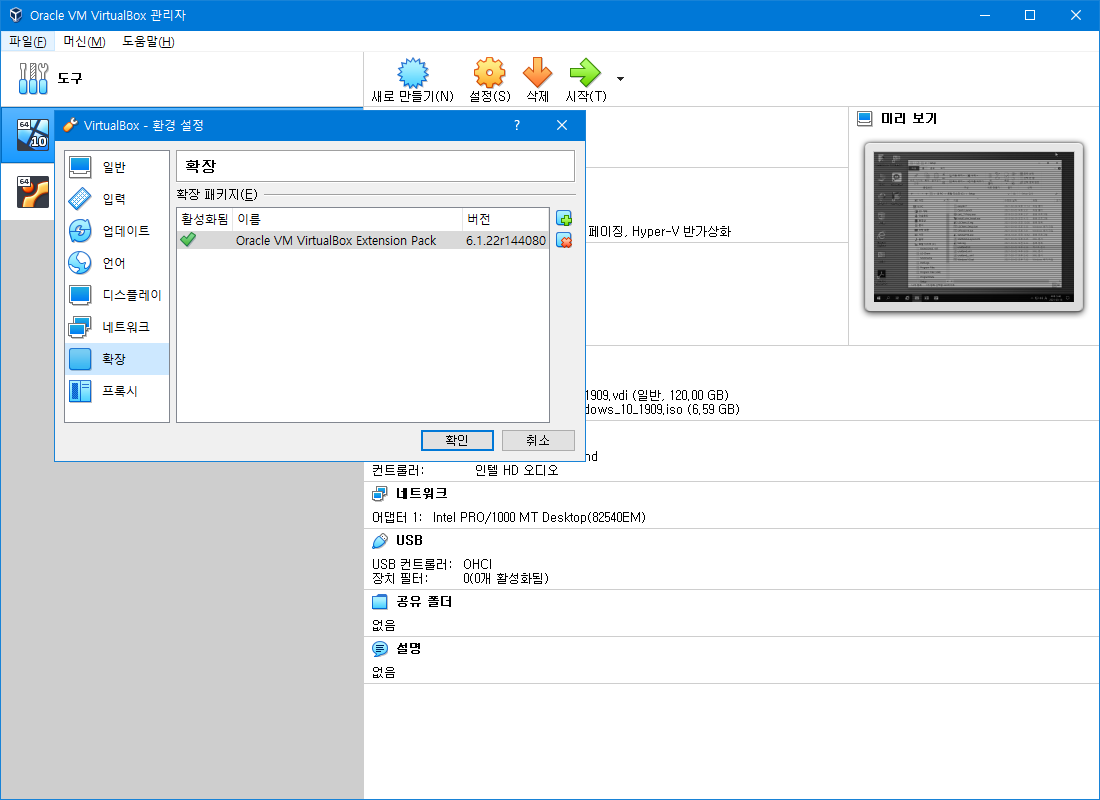Viewport: 1100px width, 800px height.
Task: Minimize the VirtualBox 관리자 window
Action: click(985, 15)
